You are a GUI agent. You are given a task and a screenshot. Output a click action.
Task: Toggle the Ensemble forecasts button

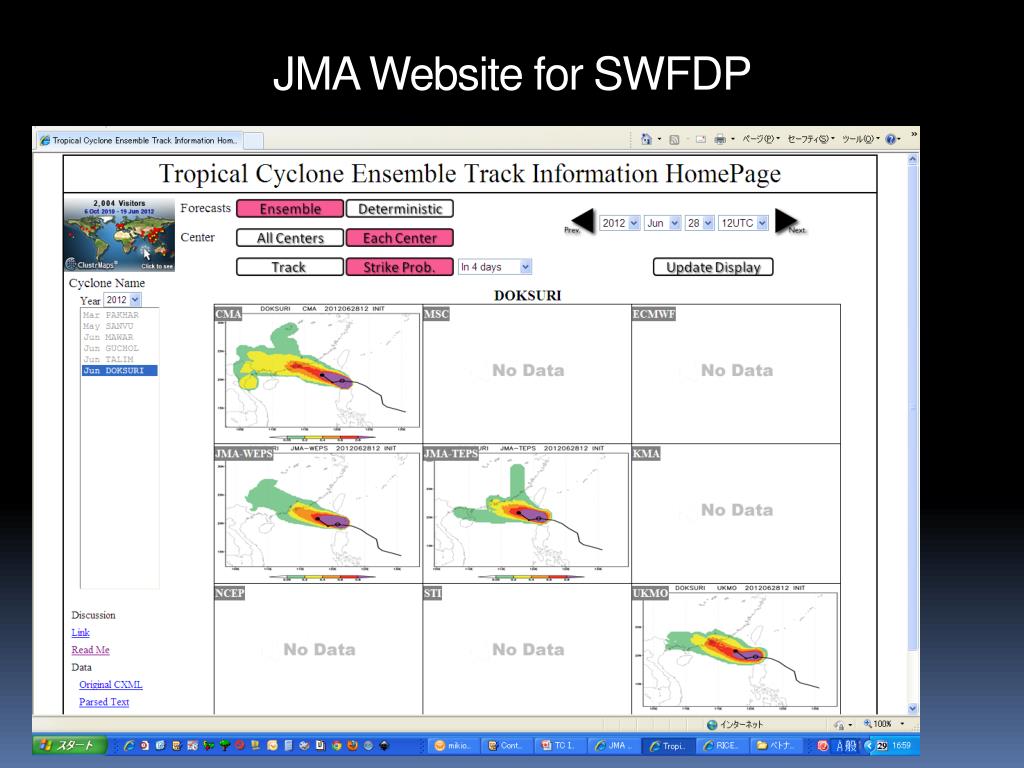(290, 209)
